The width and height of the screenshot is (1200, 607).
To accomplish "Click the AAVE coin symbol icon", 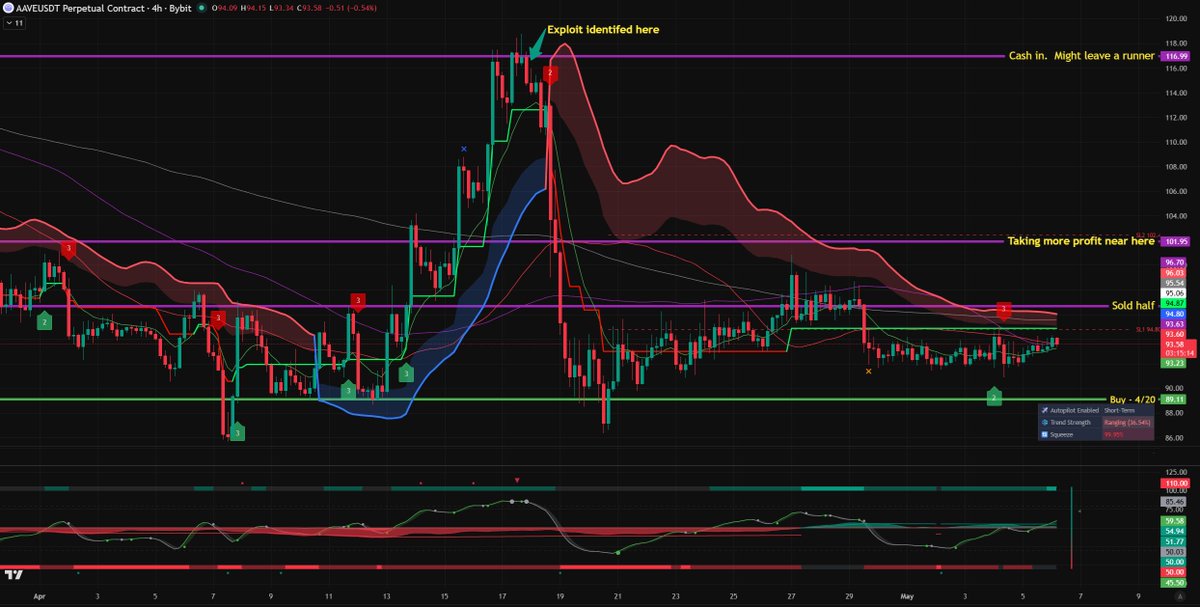I will 9,8.
